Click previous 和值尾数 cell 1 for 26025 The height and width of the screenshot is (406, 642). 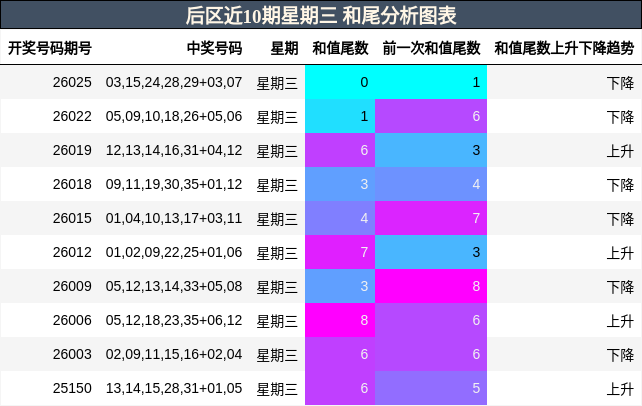click(x=431, y=82)
